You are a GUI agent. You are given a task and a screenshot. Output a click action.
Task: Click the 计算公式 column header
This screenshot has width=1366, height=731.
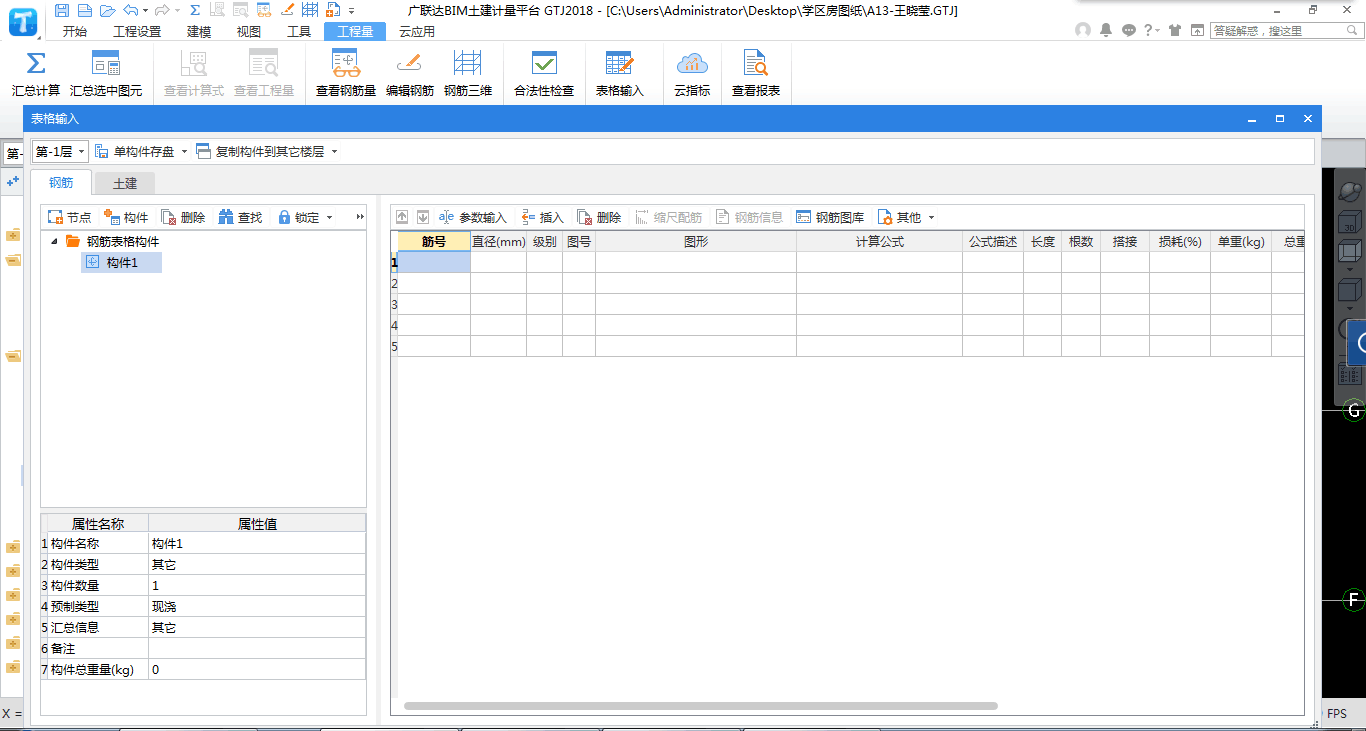point(880,241)
